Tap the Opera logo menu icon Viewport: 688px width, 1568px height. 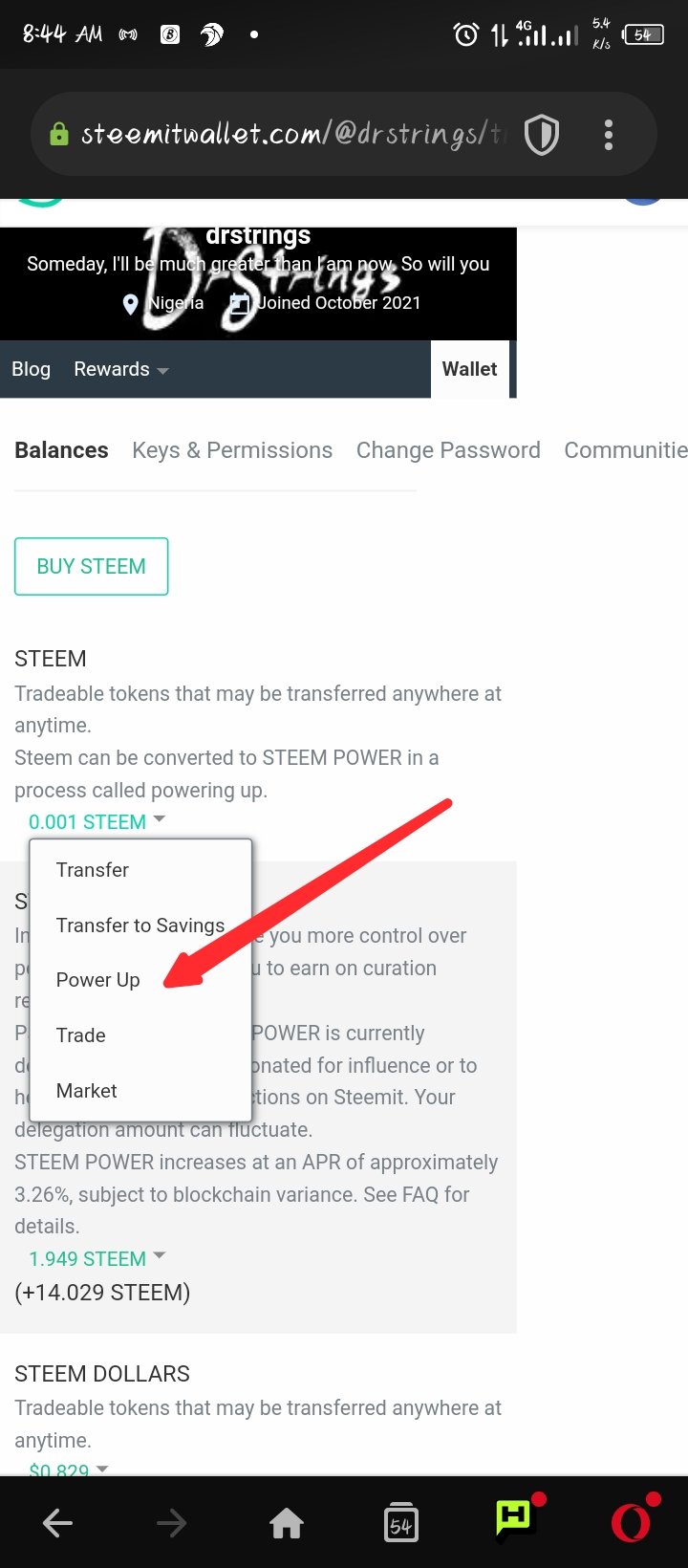(632, 1523)
